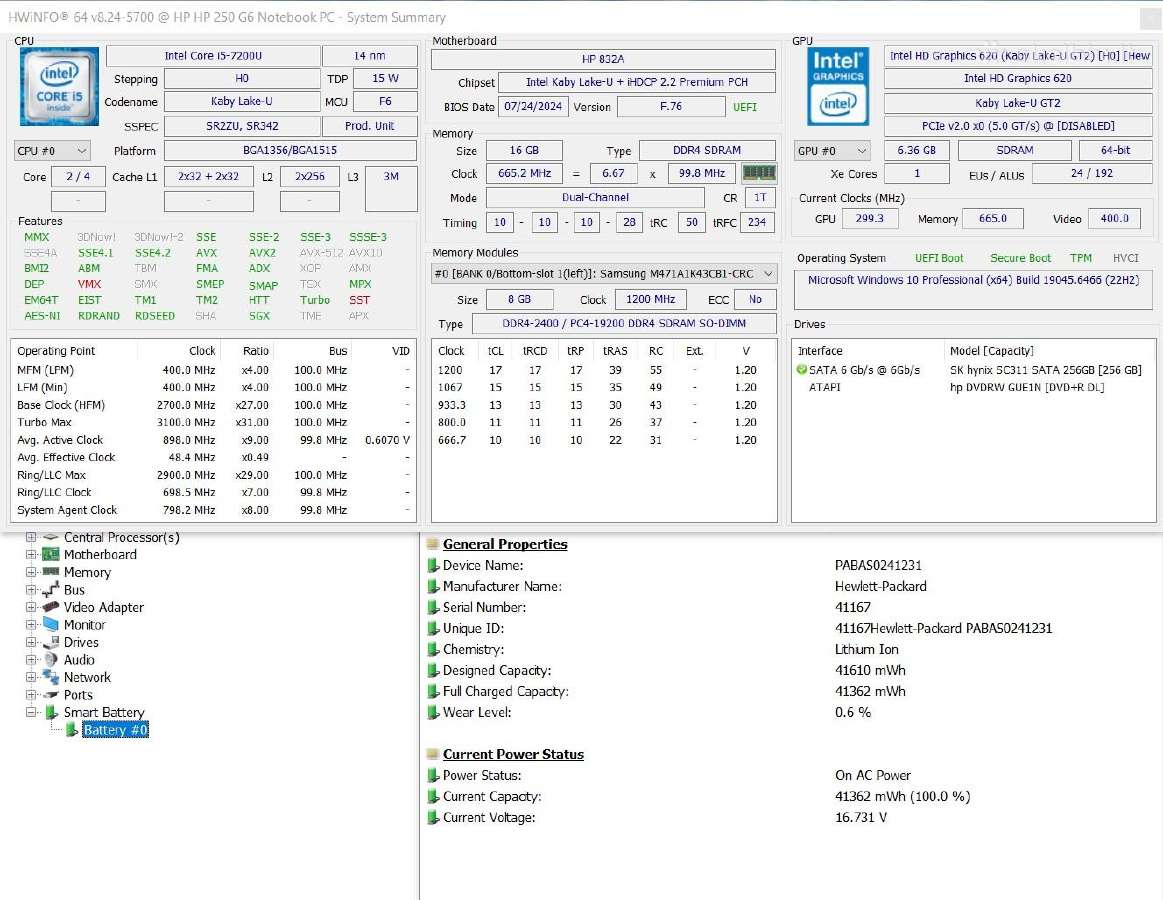Expand the Motherboard tree node
The width and height of the screenshot is (1163, 900).
[x=31, y=554]
